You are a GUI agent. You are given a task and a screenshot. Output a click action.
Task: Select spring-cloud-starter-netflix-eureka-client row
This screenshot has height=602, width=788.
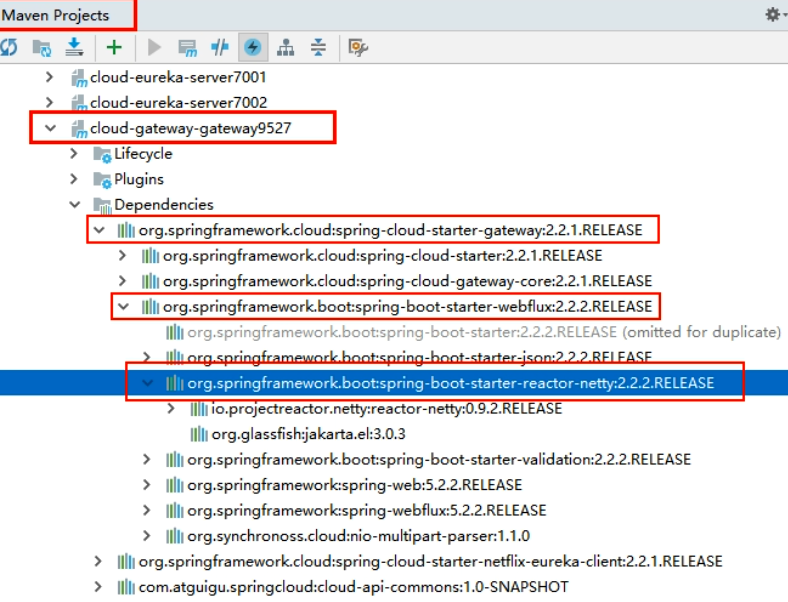pos(431,561)
